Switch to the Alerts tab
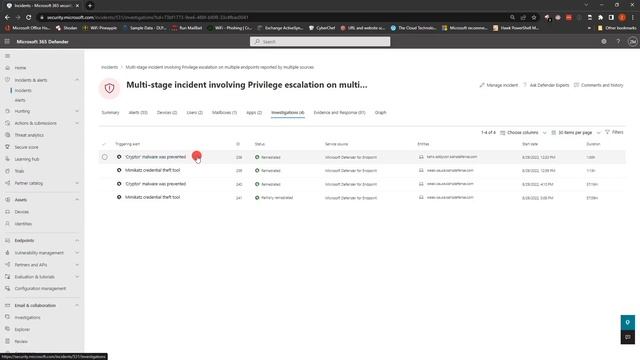The width and height of the screenshot is (640, 360). click(138, 113)
